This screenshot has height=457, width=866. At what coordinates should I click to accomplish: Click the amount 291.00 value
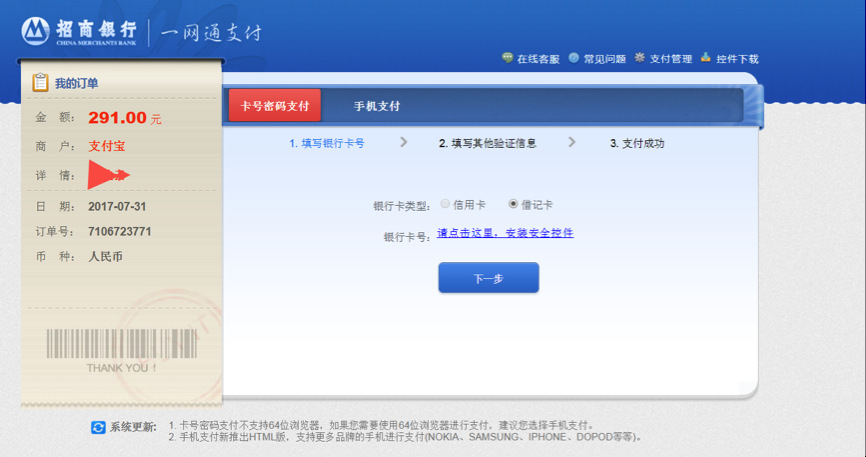(118, 118)
